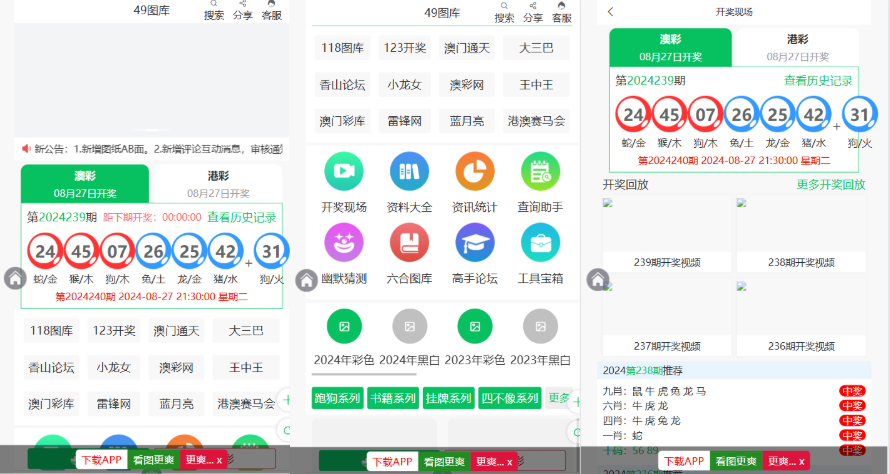Click 下载APP on the left screen bottom bar
The height and width of the screenshot is (474, 890).
pyautogui.click(x=101, y=460)
